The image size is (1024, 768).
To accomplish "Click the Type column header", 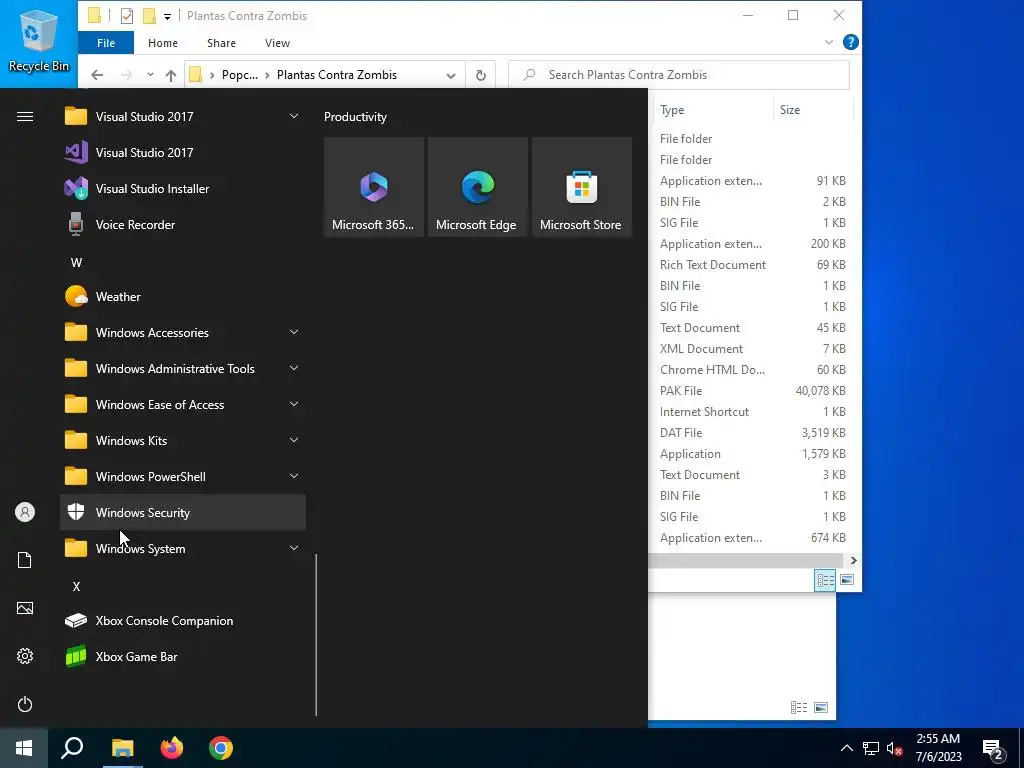I will click(714, 110).
